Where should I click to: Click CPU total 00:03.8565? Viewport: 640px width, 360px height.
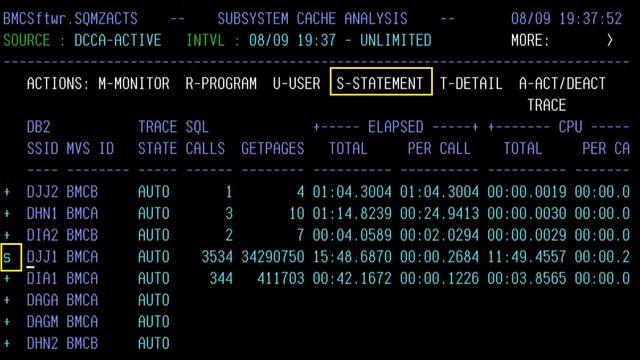[527, 278]
